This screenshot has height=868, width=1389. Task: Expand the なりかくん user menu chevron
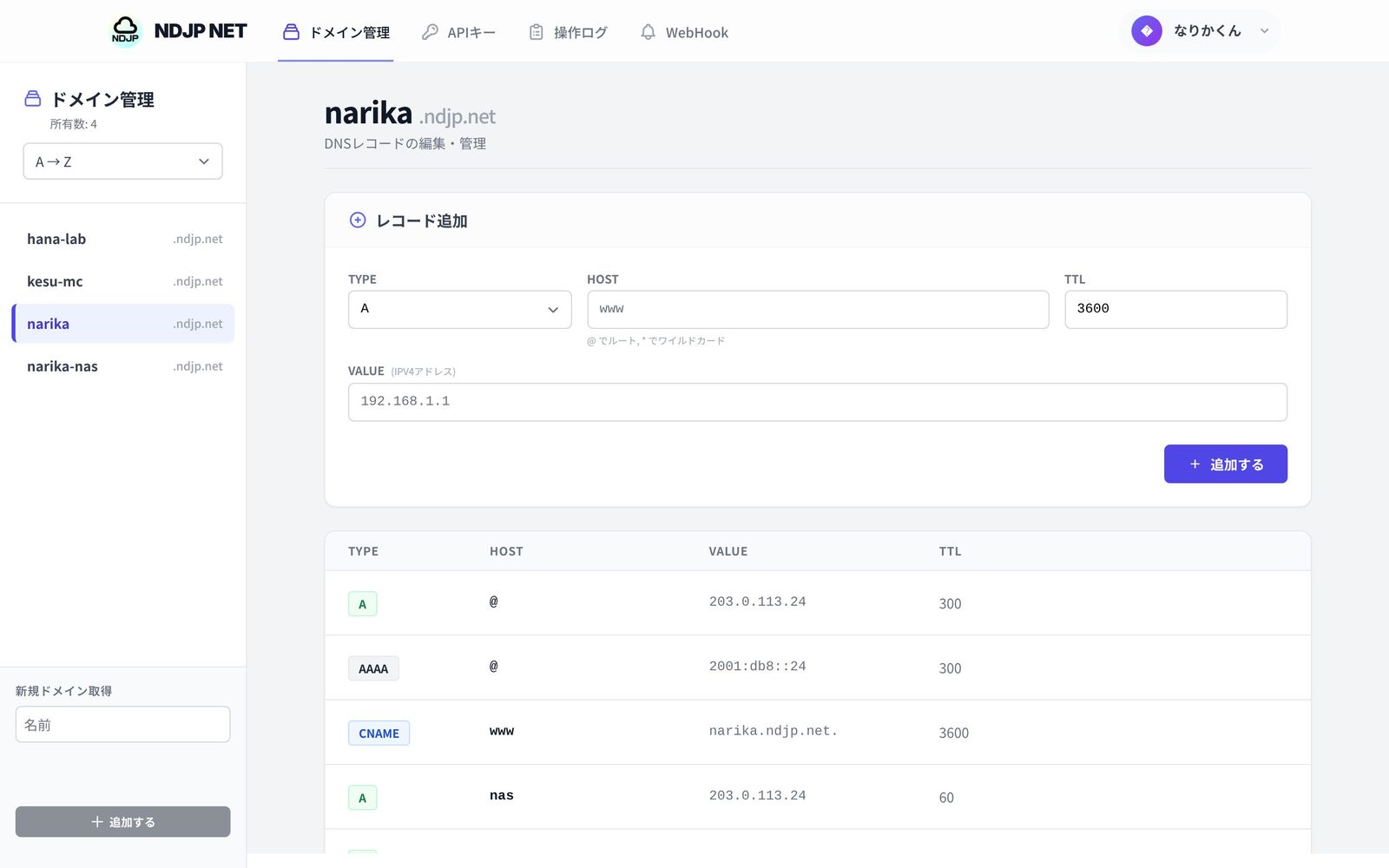coord(1265,31)
